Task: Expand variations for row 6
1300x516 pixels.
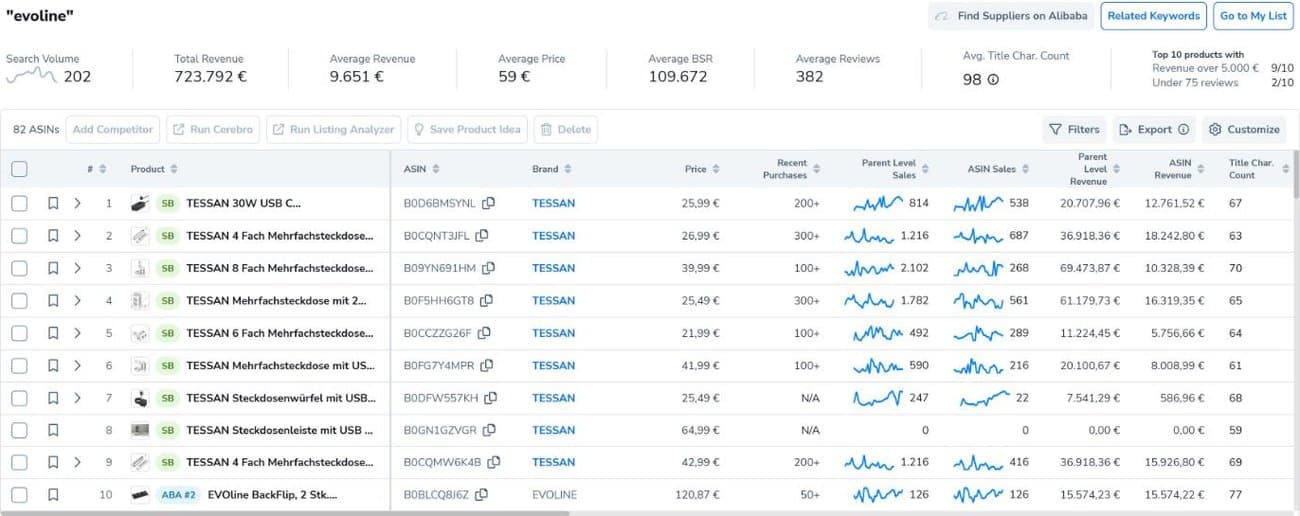Action: click(77, 365)
